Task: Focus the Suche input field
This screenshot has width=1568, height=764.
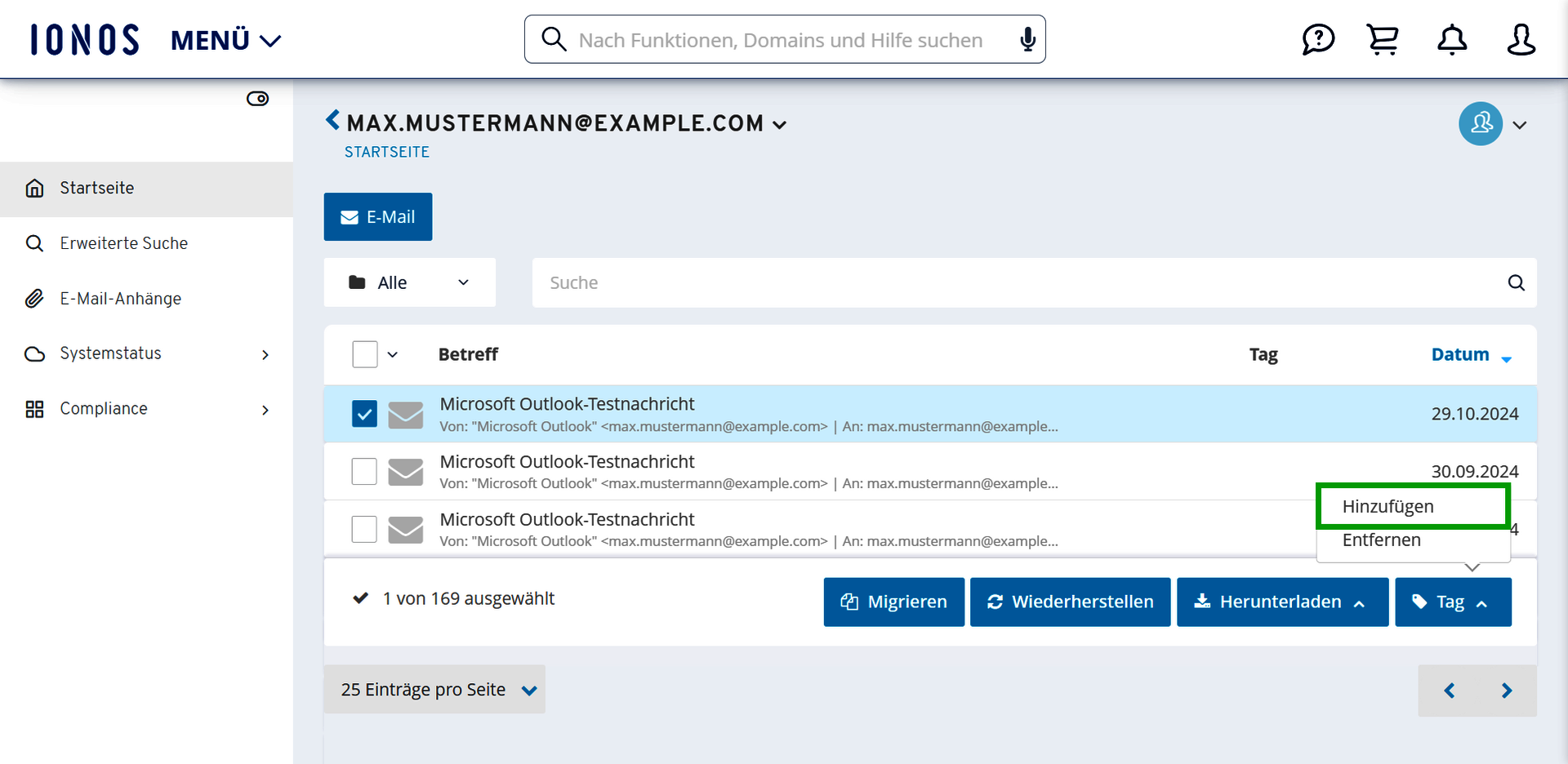Action: [x=1034, y=282]
